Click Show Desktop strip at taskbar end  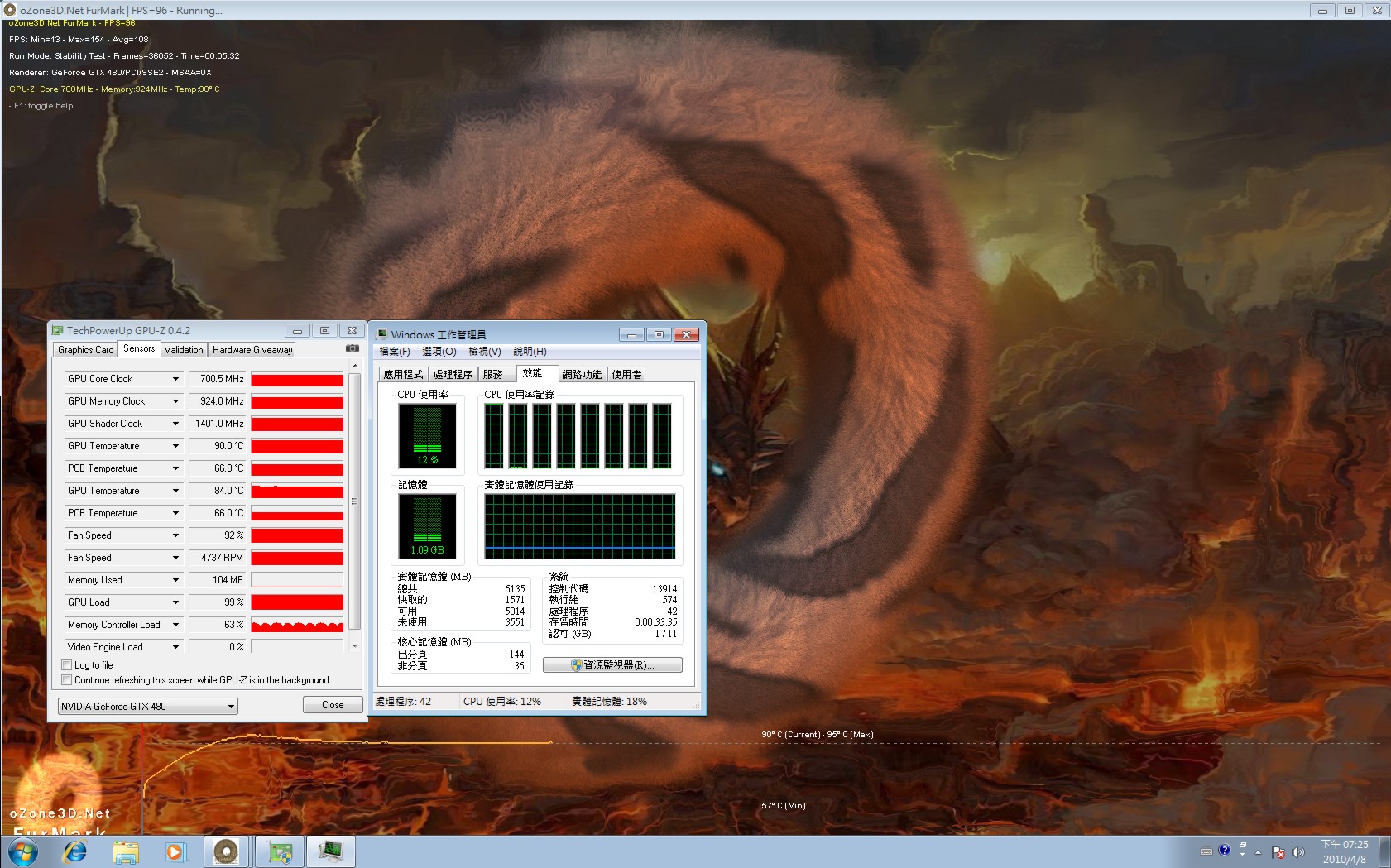pyautogui.click(x=1384, y=851)
